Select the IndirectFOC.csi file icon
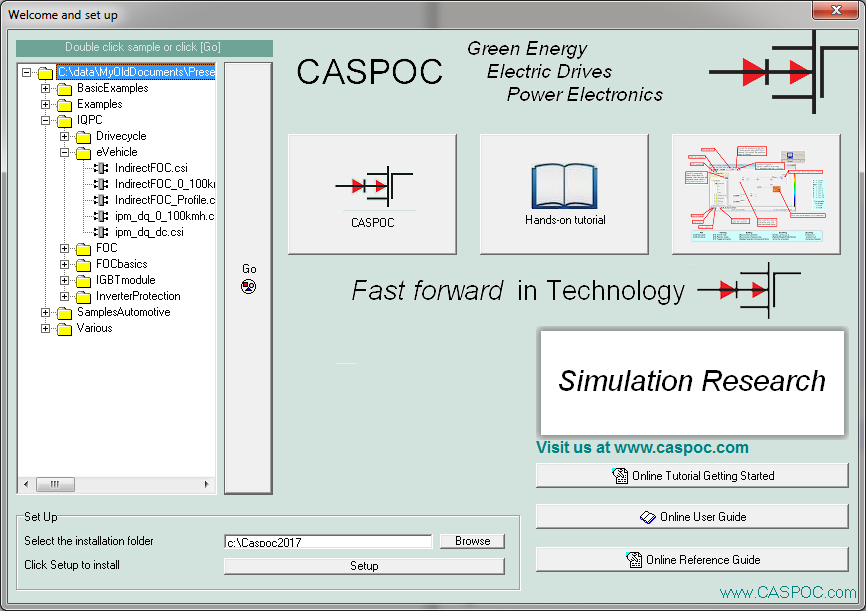This screenshot has width=866, height=611. tap(101, 168)
